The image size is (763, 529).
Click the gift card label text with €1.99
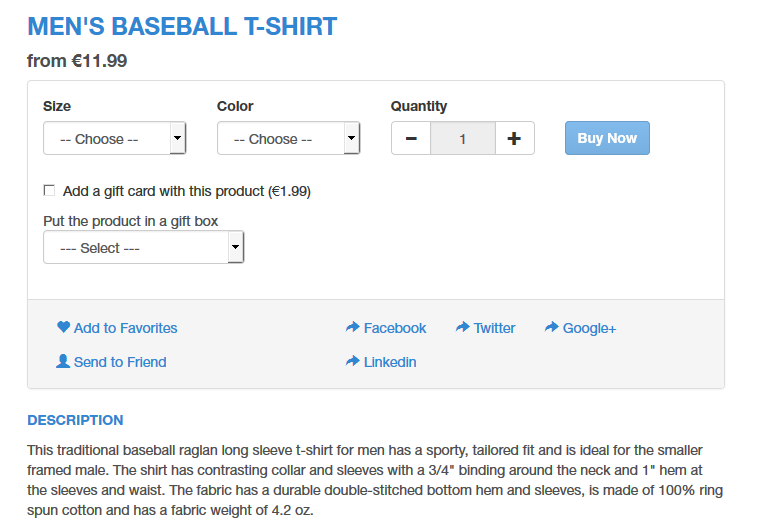pos(187,191)
